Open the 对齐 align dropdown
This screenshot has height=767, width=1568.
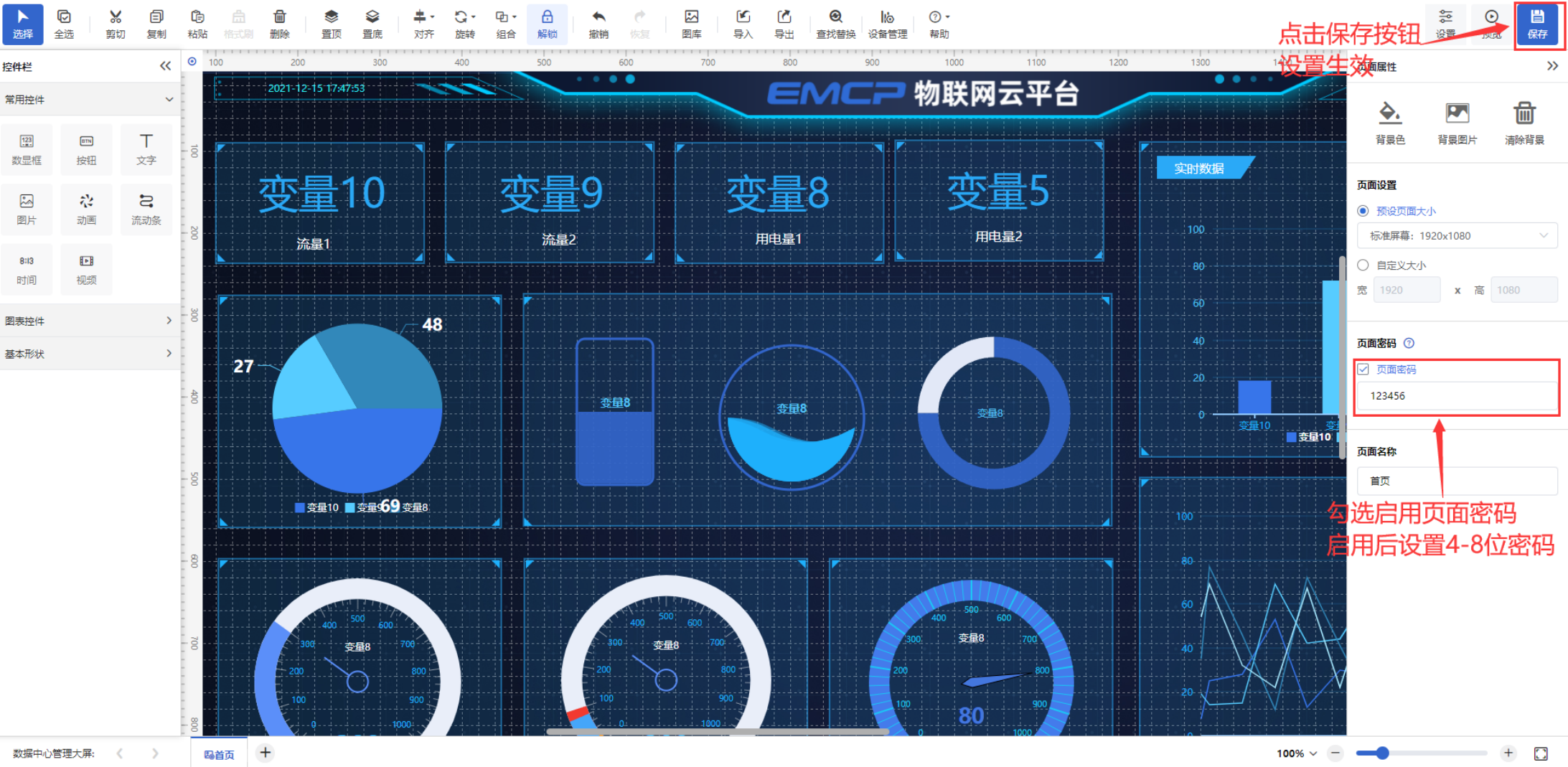pos(423,24)
